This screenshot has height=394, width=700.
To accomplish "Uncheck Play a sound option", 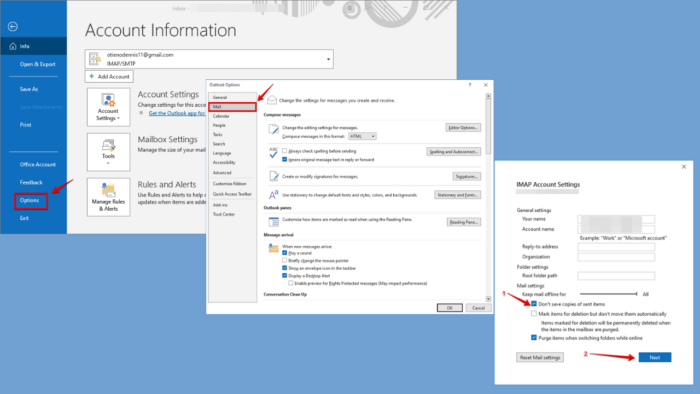I will [x=284, y=253].
